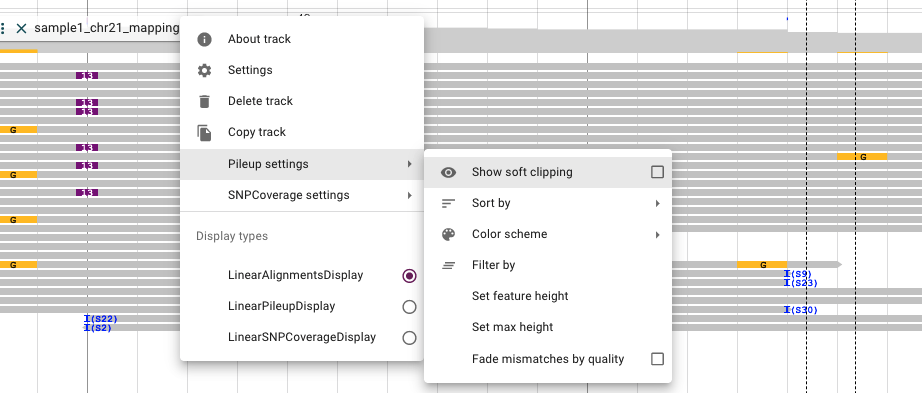The width and height of the screenshot is (922, 393).
Task: Click the sample1_chr21_mapping track label
Action: point(106,28)
